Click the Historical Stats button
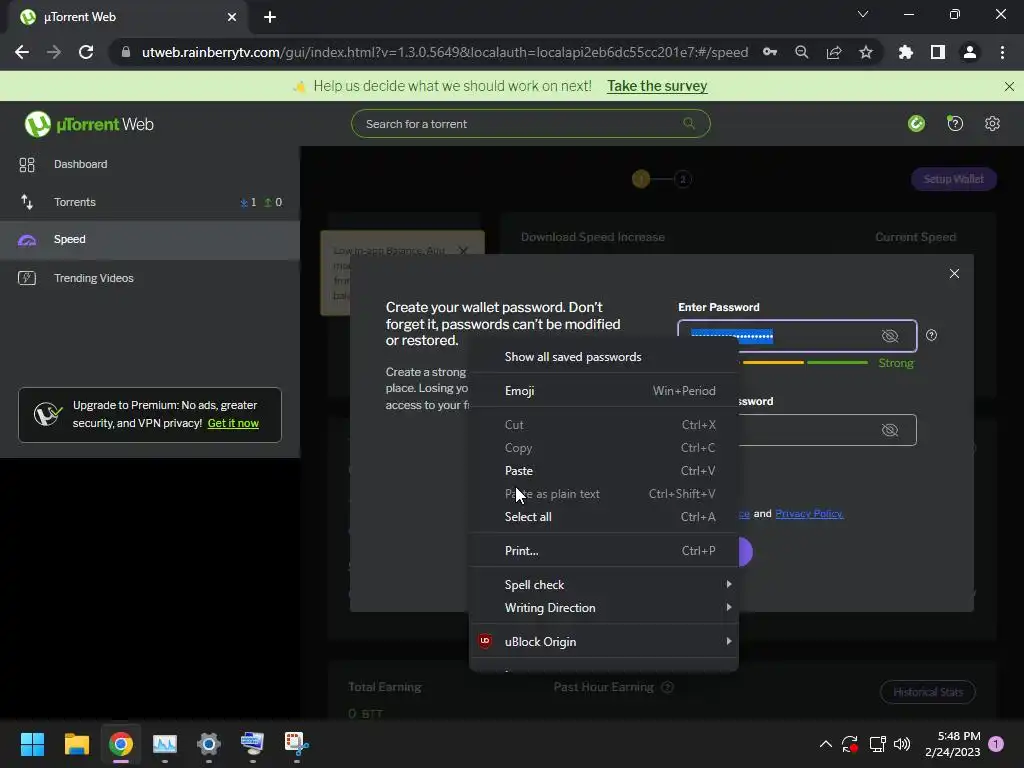 (927, 692)
